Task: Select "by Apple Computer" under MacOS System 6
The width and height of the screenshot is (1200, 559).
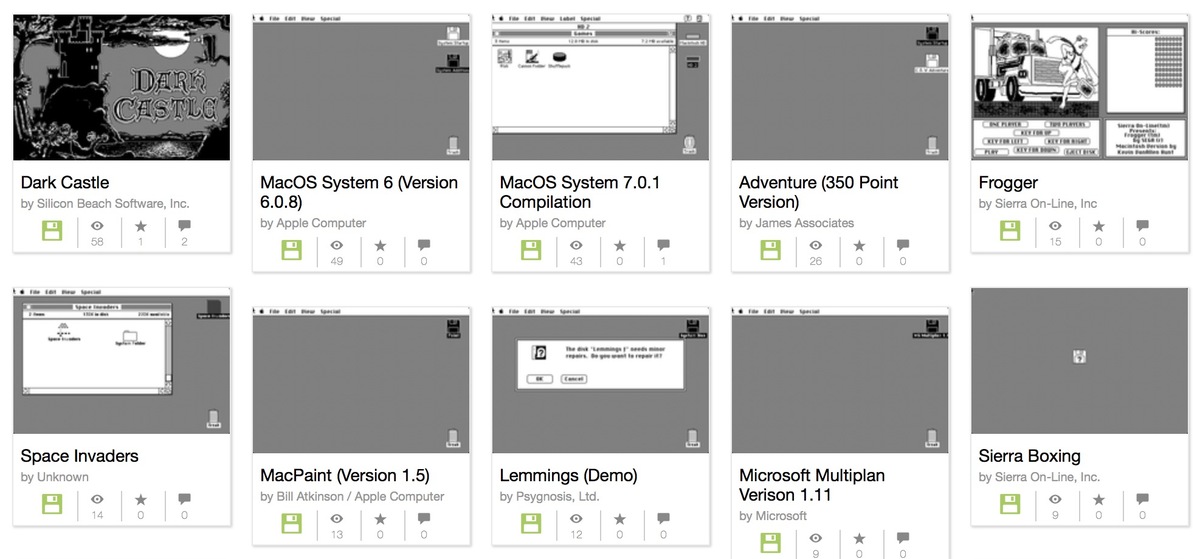Action: 313,223
